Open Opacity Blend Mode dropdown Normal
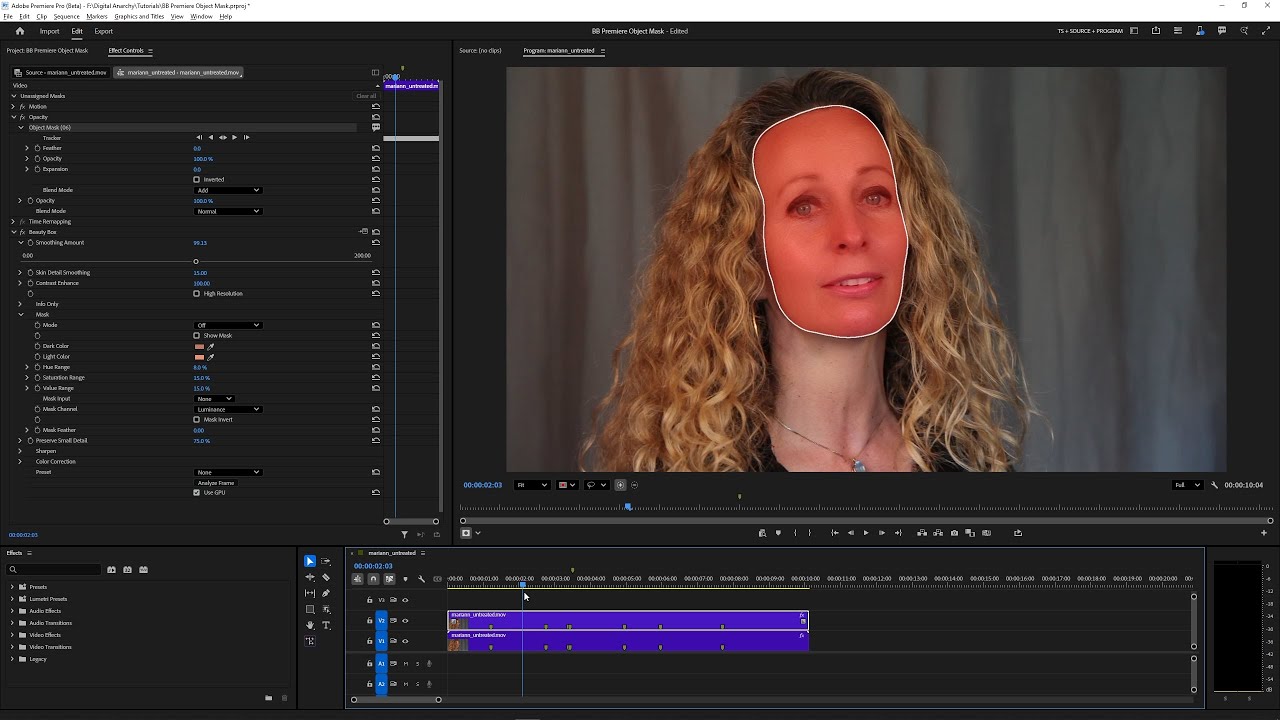This screenshot has height=720, width=1280. 227,211
